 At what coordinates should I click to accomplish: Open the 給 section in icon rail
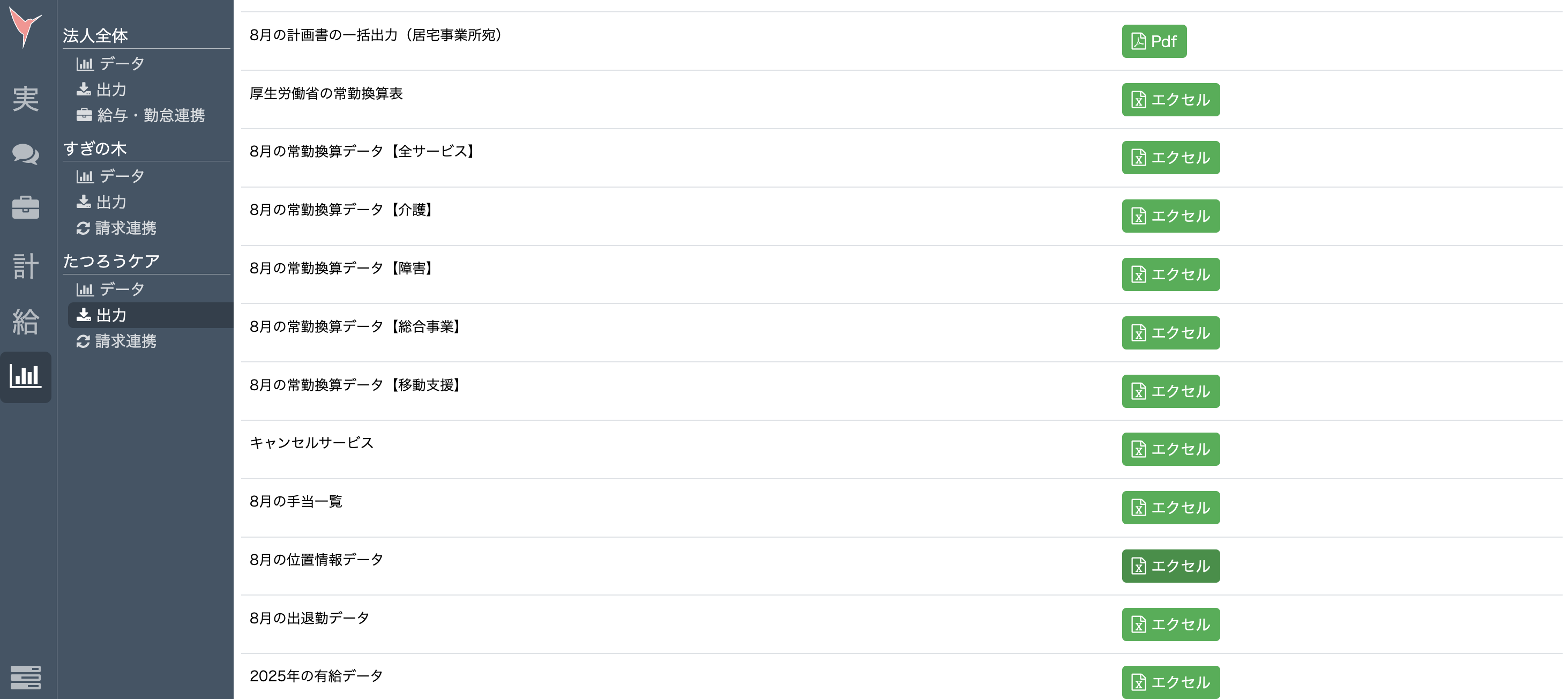(26, 322)
